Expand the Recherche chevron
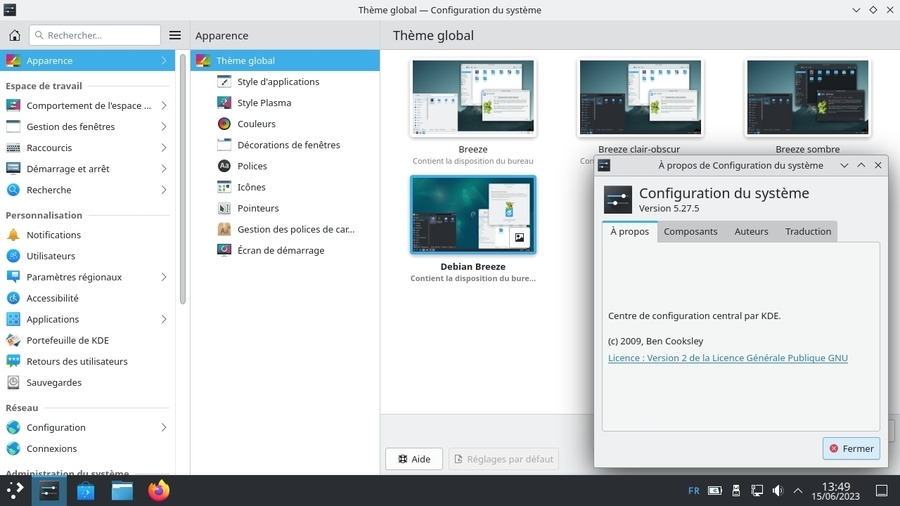The image size is (900, 506). pyautogui.click(x=164, y=190)
